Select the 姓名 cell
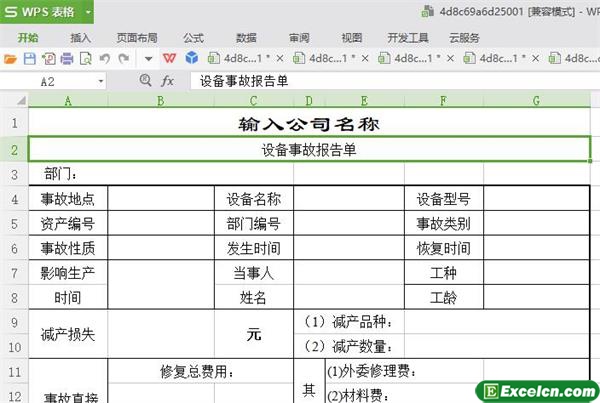Image resolution: width=600 pixels, height=403 pixels. tap(253, 297)
